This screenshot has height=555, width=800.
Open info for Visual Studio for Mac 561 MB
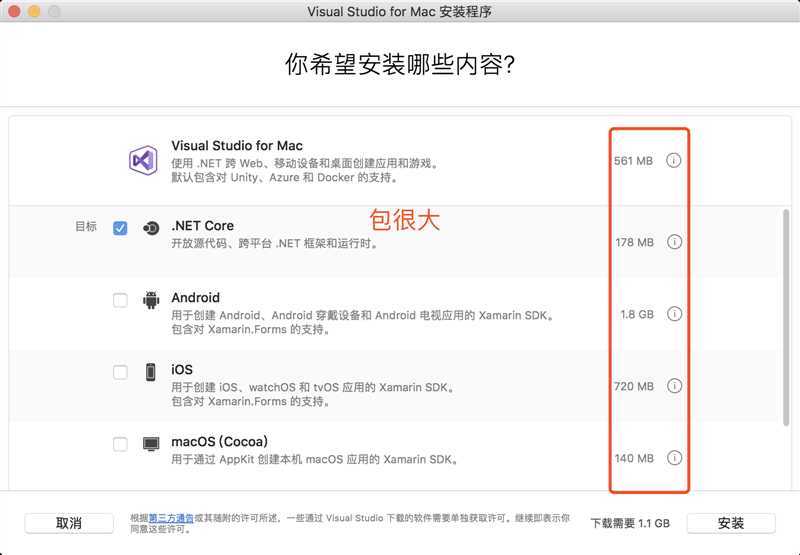point(673,161)
